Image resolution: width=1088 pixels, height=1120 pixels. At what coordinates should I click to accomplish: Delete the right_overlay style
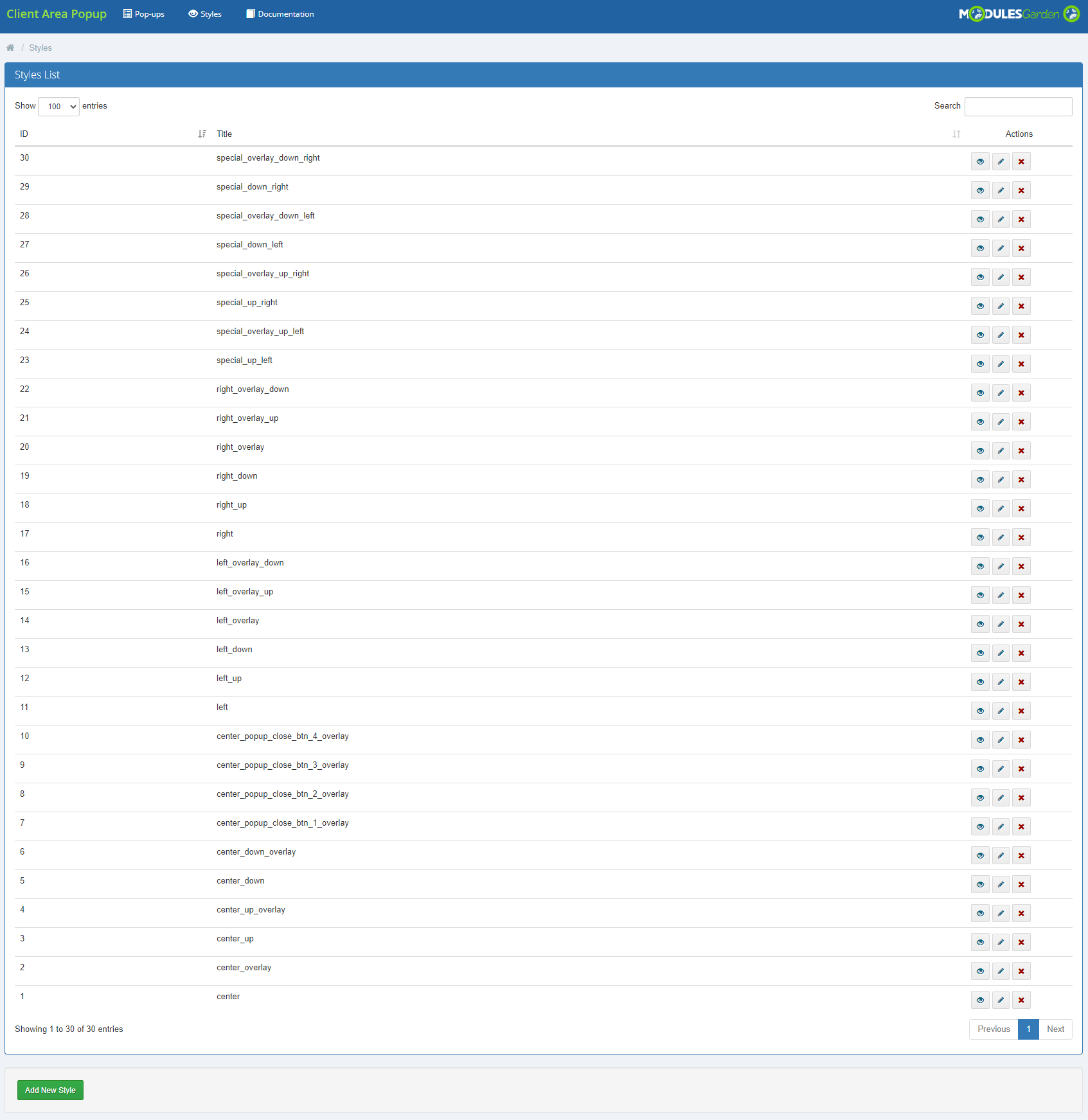1021,450
